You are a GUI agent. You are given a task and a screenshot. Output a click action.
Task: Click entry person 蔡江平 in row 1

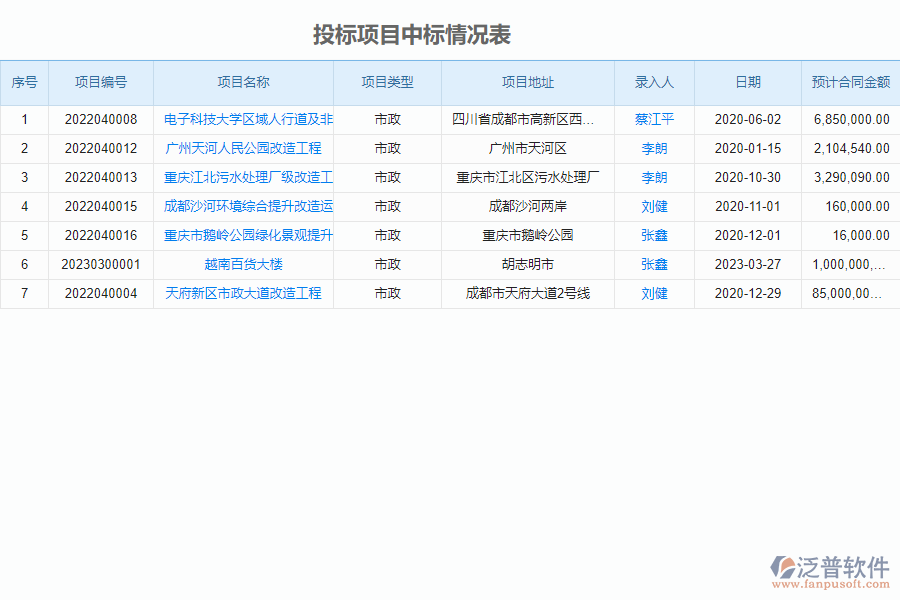tap(653, 118)
